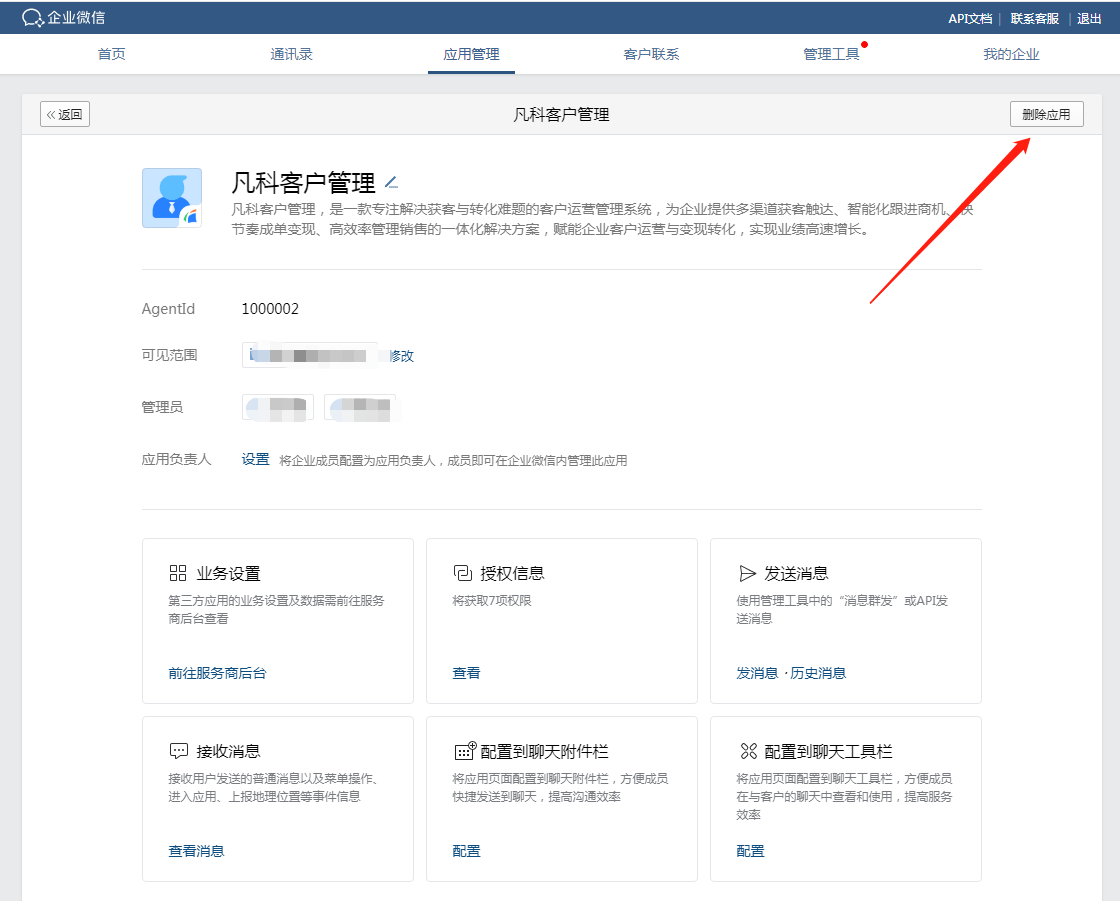Screen dimensions: 1120x901
Task: Click 设置 for 应用负责人
Action: point(255,459)
